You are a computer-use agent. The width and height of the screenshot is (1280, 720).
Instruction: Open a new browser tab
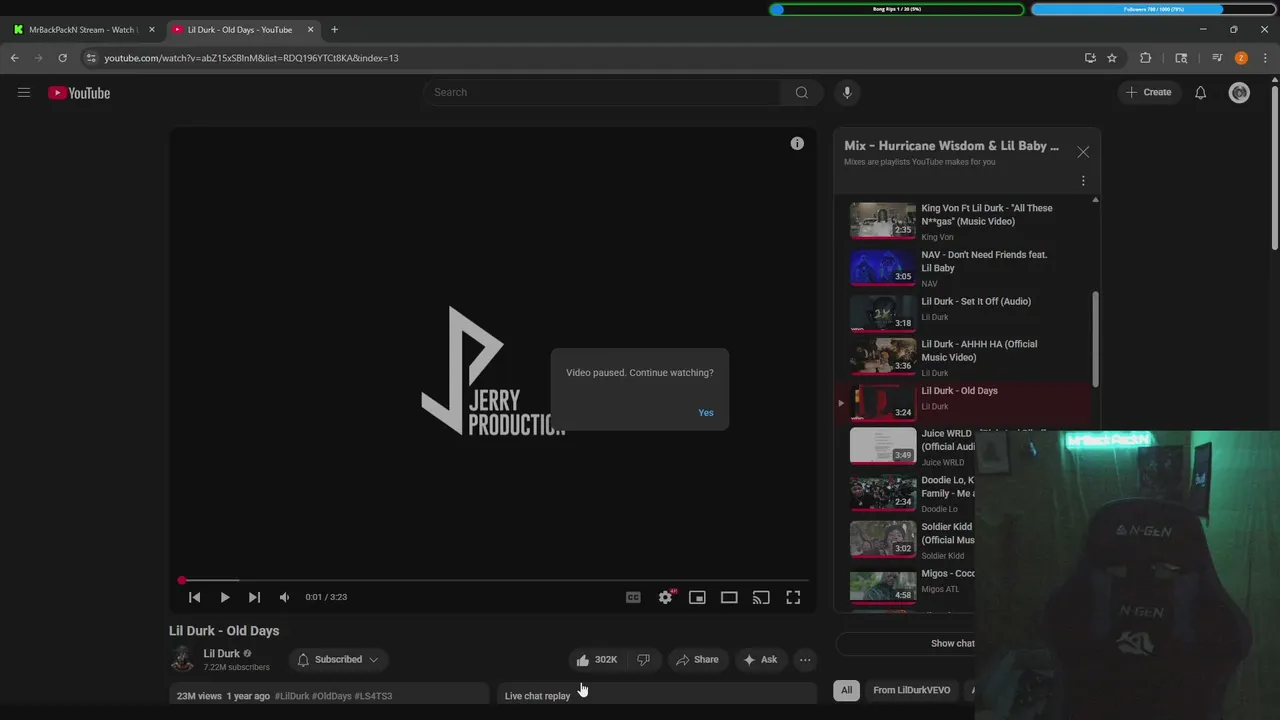[334, 30]
